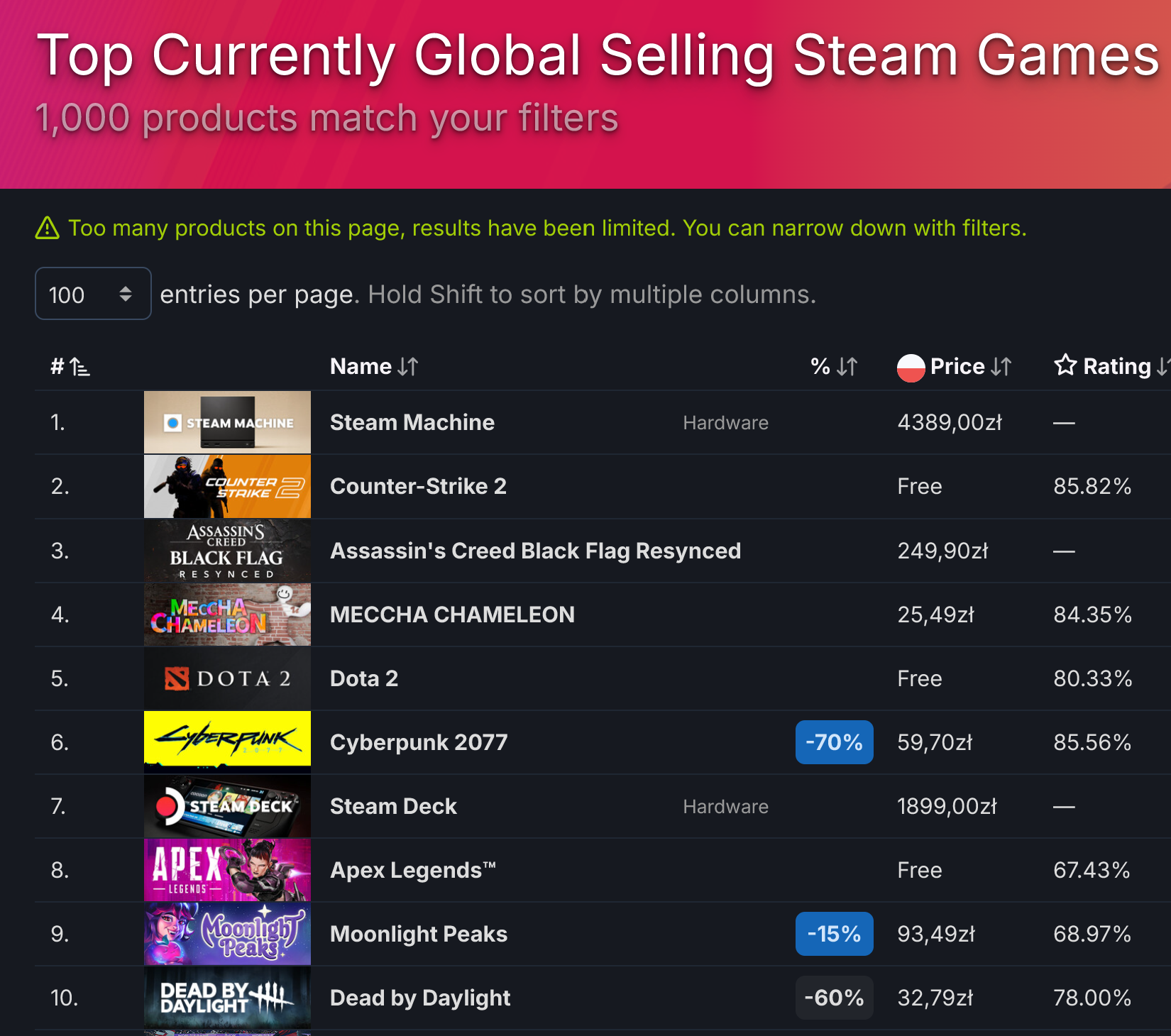Open the entries per page dropdown
Screen dimensions: 1171x1036
click(x=93, y=294)
